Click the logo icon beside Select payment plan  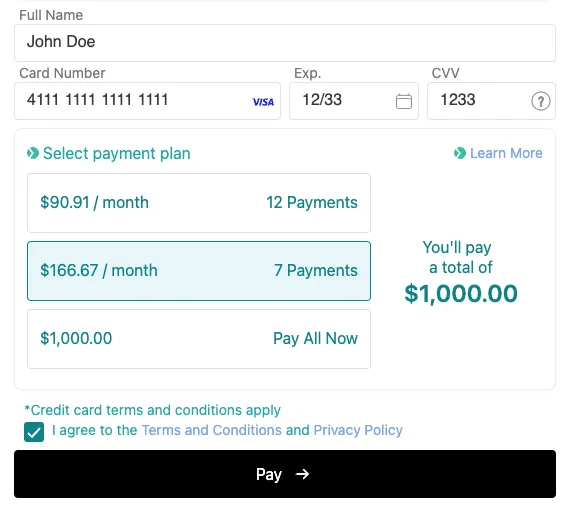coord(33,153)
